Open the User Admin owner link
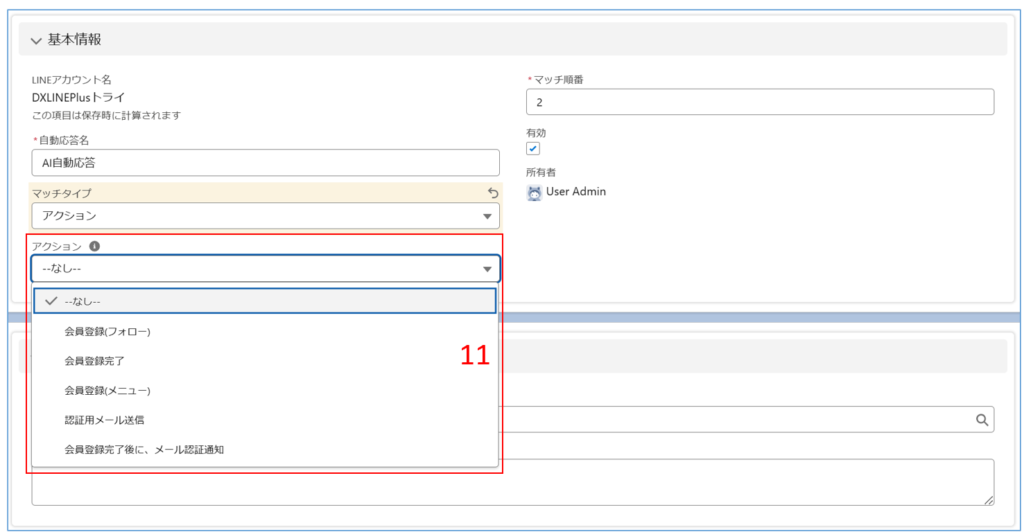1024x532 pixels. point(575,192)
